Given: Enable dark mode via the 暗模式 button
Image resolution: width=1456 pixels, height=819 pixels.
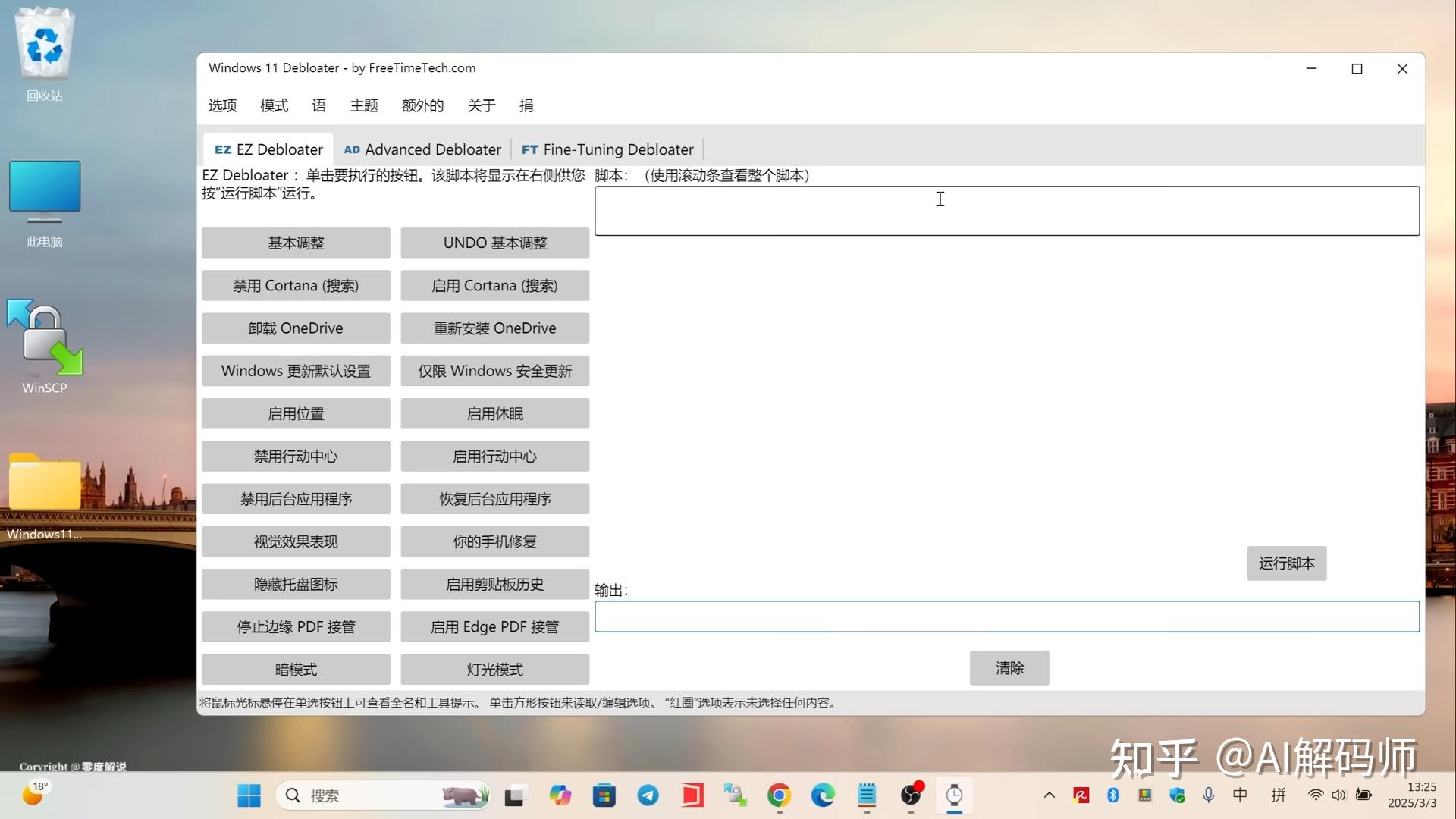Looking at the screenshot, I should (296, 669).
